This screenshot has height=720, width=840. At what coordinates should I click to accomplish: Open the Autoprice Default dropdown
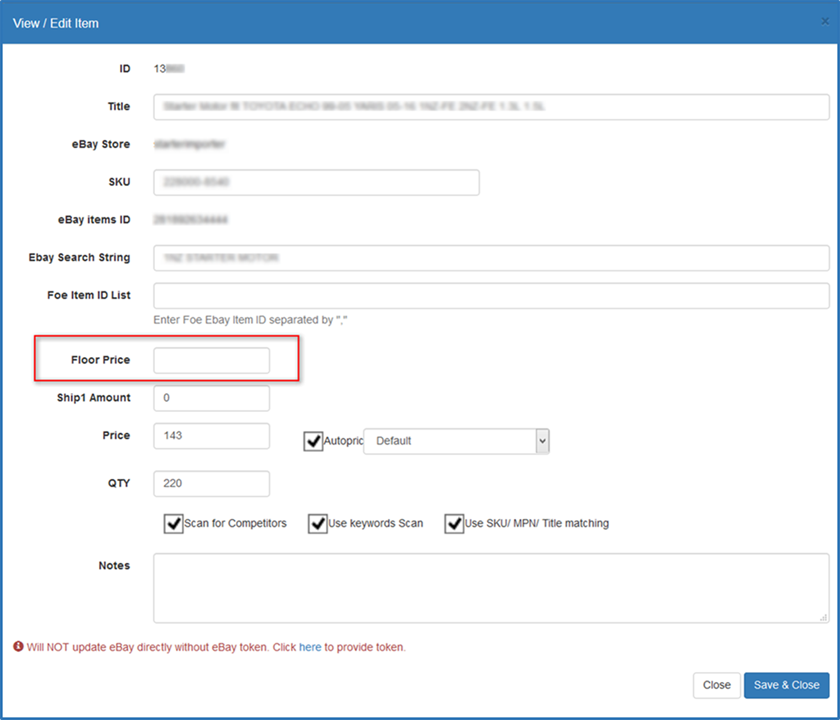point(456,440)
